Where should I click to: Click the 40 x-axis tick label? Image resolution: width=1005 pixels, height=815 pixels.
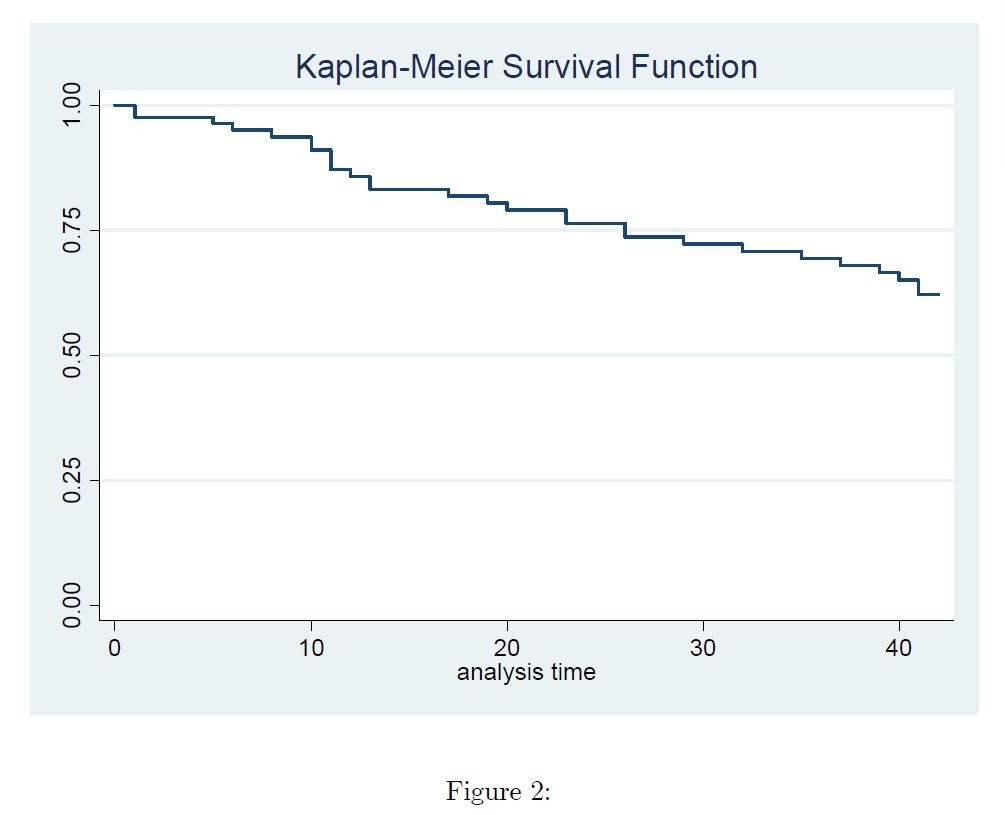[x=899, y=646]
